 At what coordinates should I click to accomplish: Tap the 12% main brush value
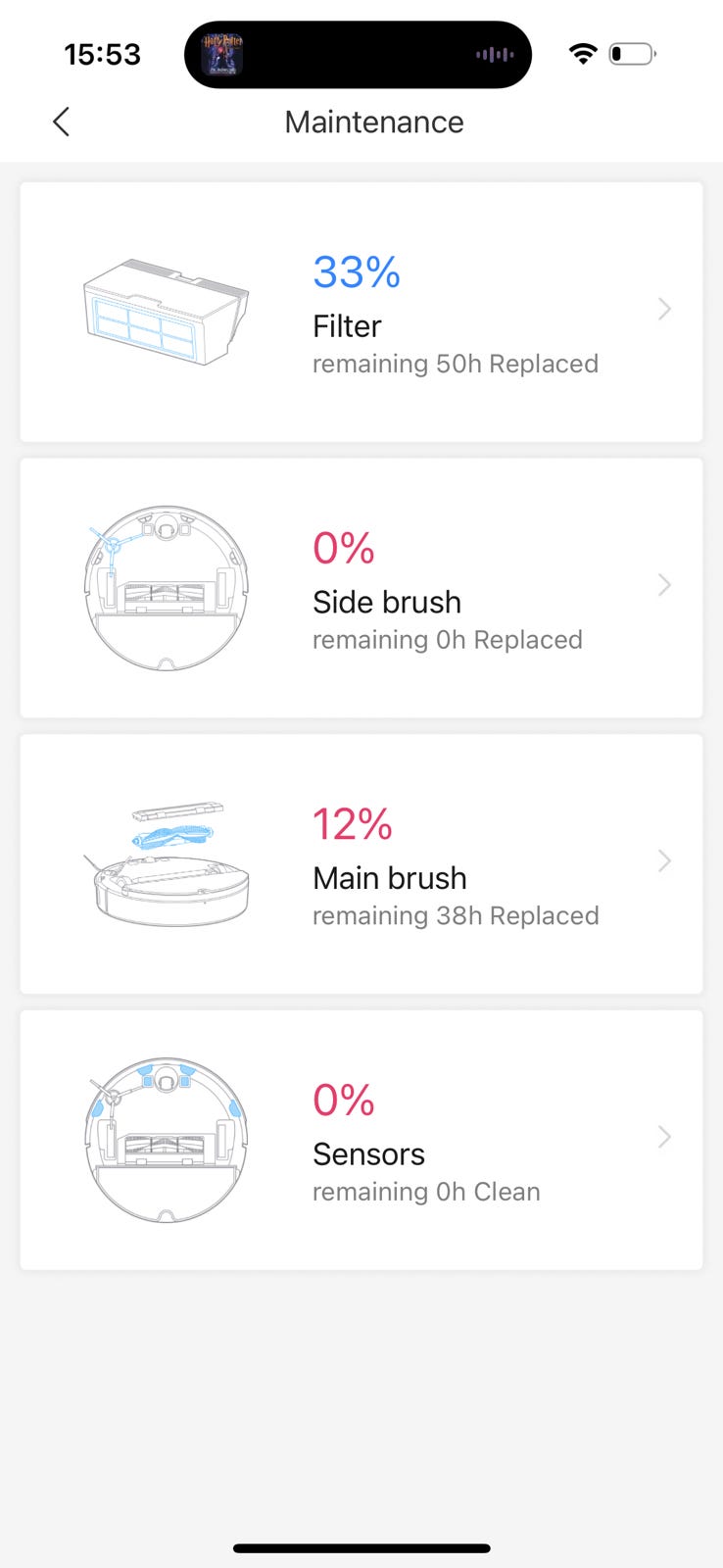coord(353,824)
